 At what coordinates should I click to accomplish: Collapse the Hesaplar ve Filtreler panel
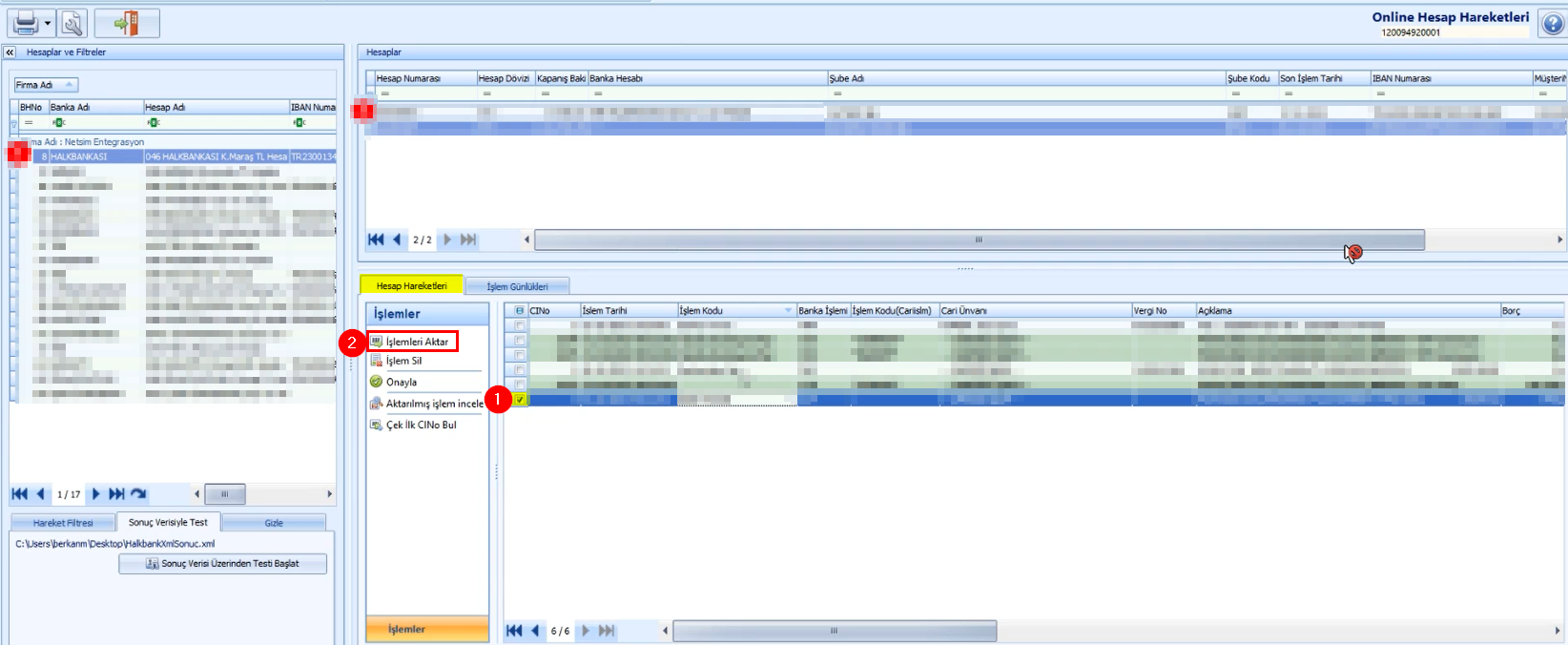pos(10,52)
